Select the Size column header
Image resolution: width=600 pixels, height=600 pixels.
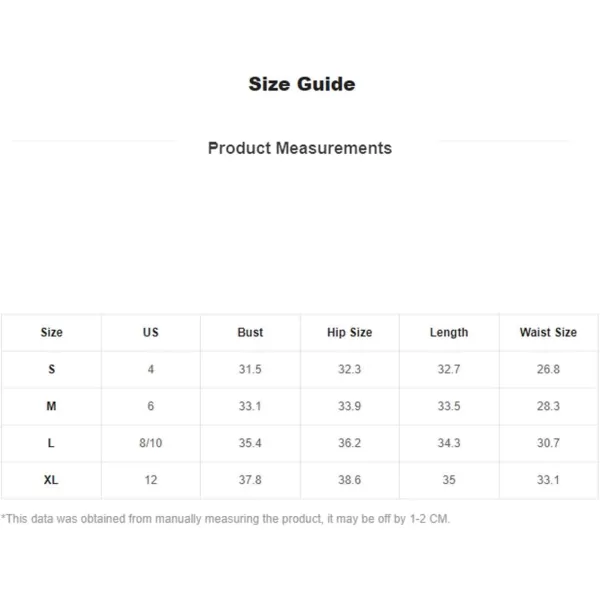coord(52,332)
